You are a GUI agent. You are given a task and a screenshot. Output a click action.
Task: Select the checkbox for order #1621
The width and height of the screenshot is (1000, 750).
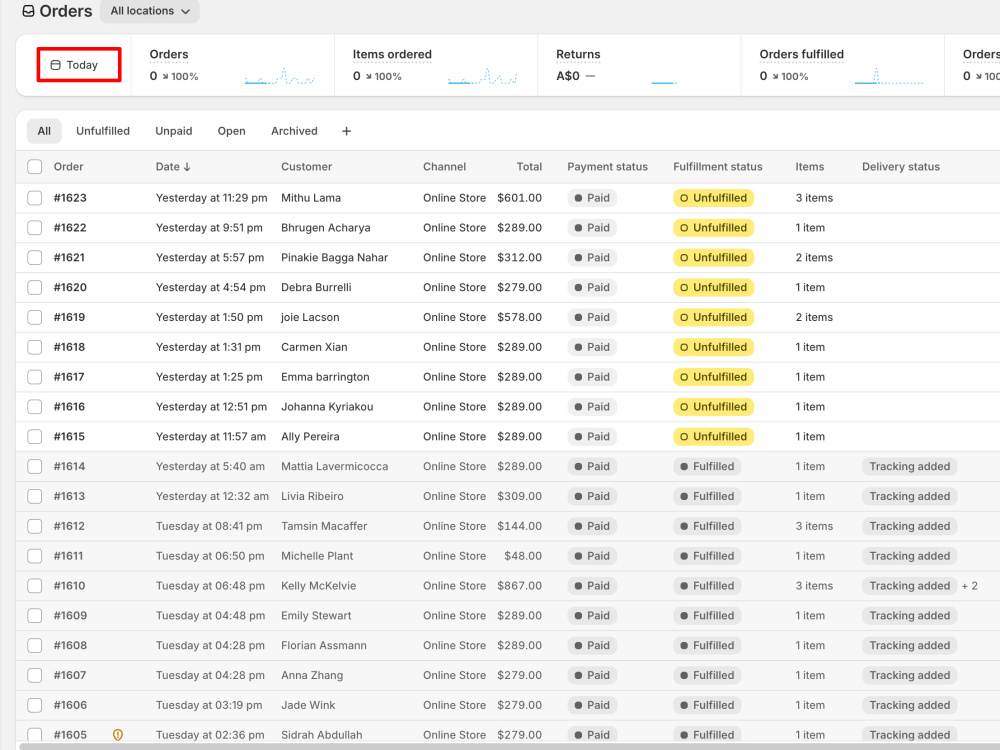click(35, 258)
